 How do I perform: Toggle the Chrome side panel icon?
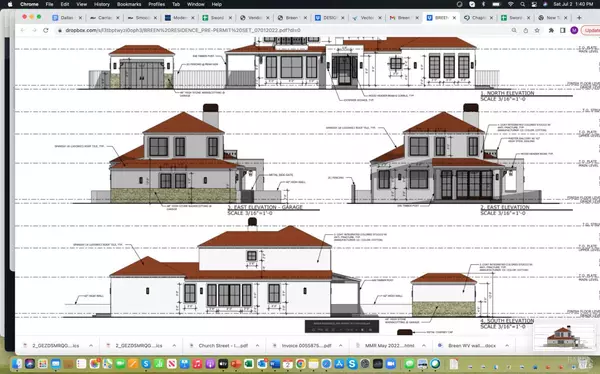click(562, 30)
